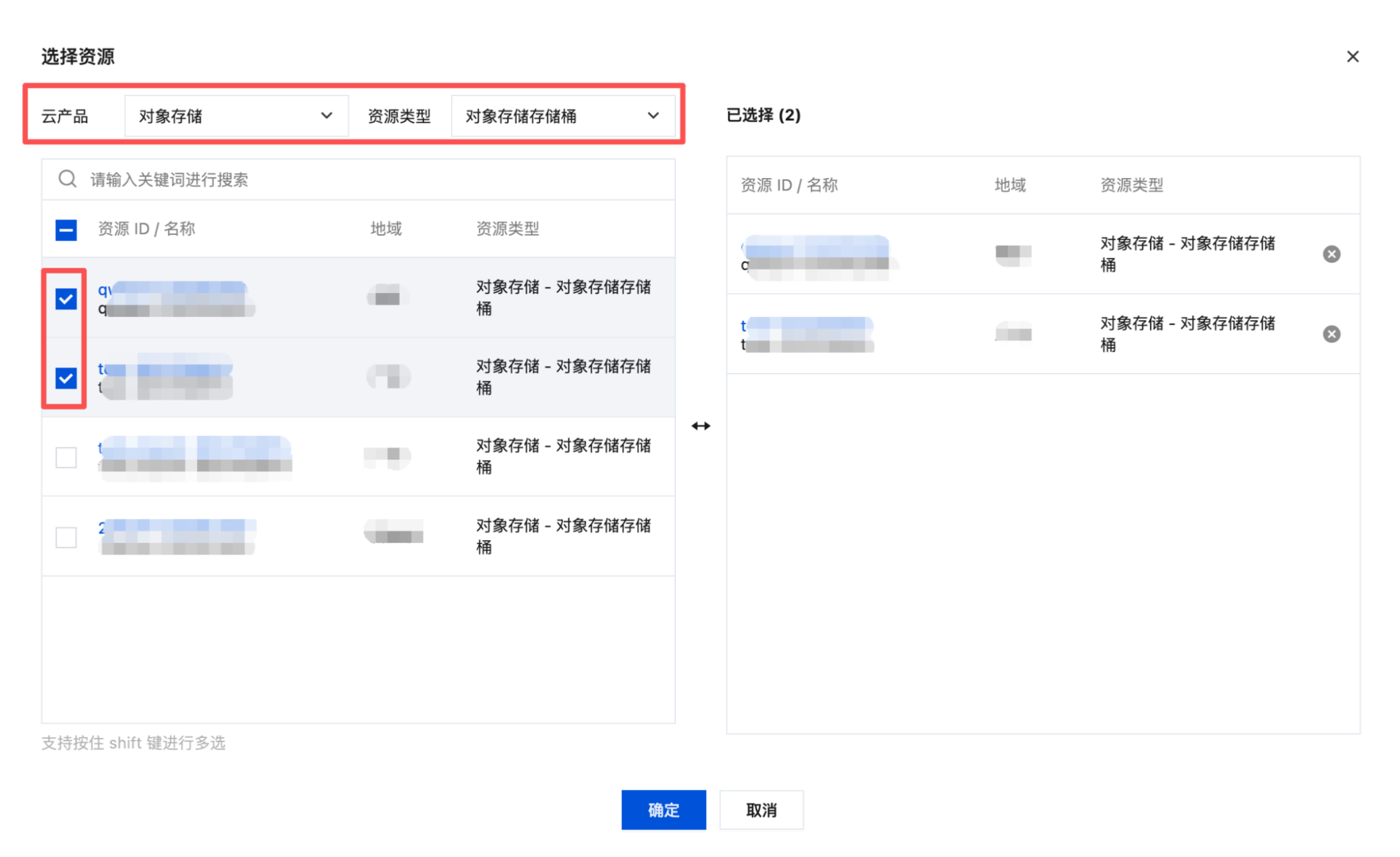Remove the second selected resource with its x icon
The width and height of the screenshot is (1400, 857).
[1331, 334]
